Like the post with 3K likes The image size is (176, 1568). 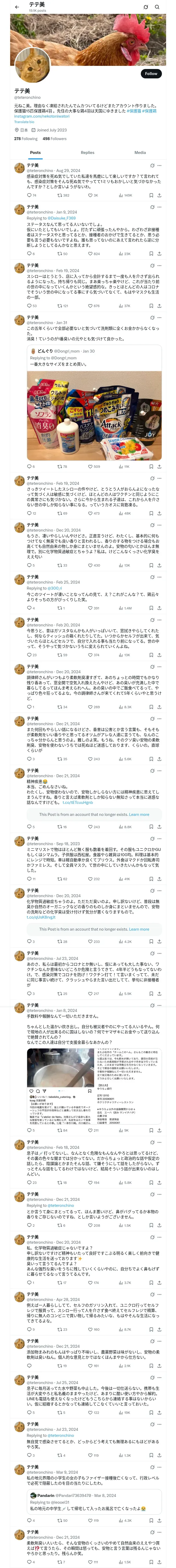[x=91, y=195]
